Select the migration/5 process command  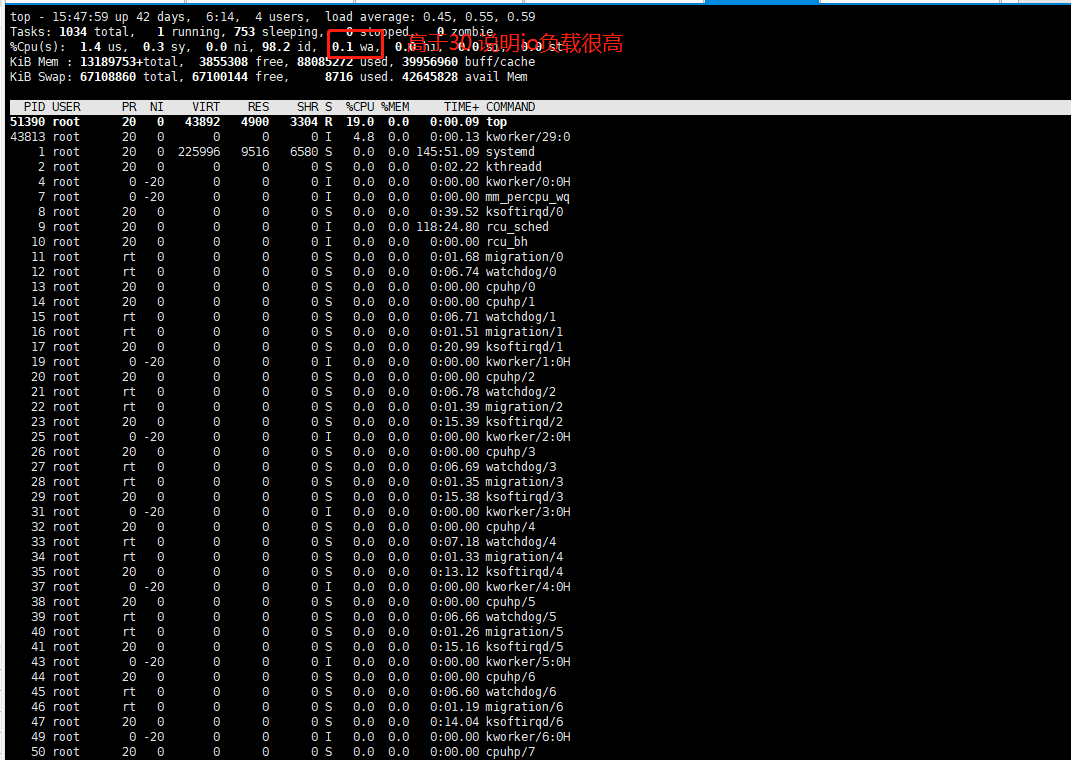(525, 633)
